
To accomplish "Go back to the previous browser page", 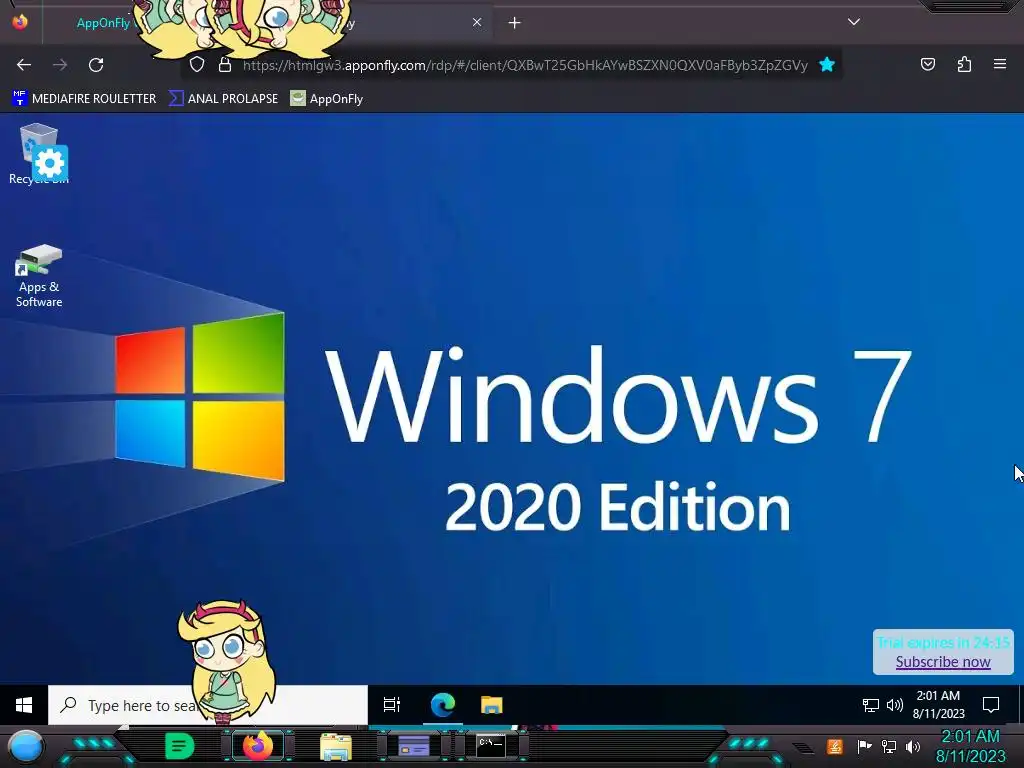I will [x=24, y=65].
